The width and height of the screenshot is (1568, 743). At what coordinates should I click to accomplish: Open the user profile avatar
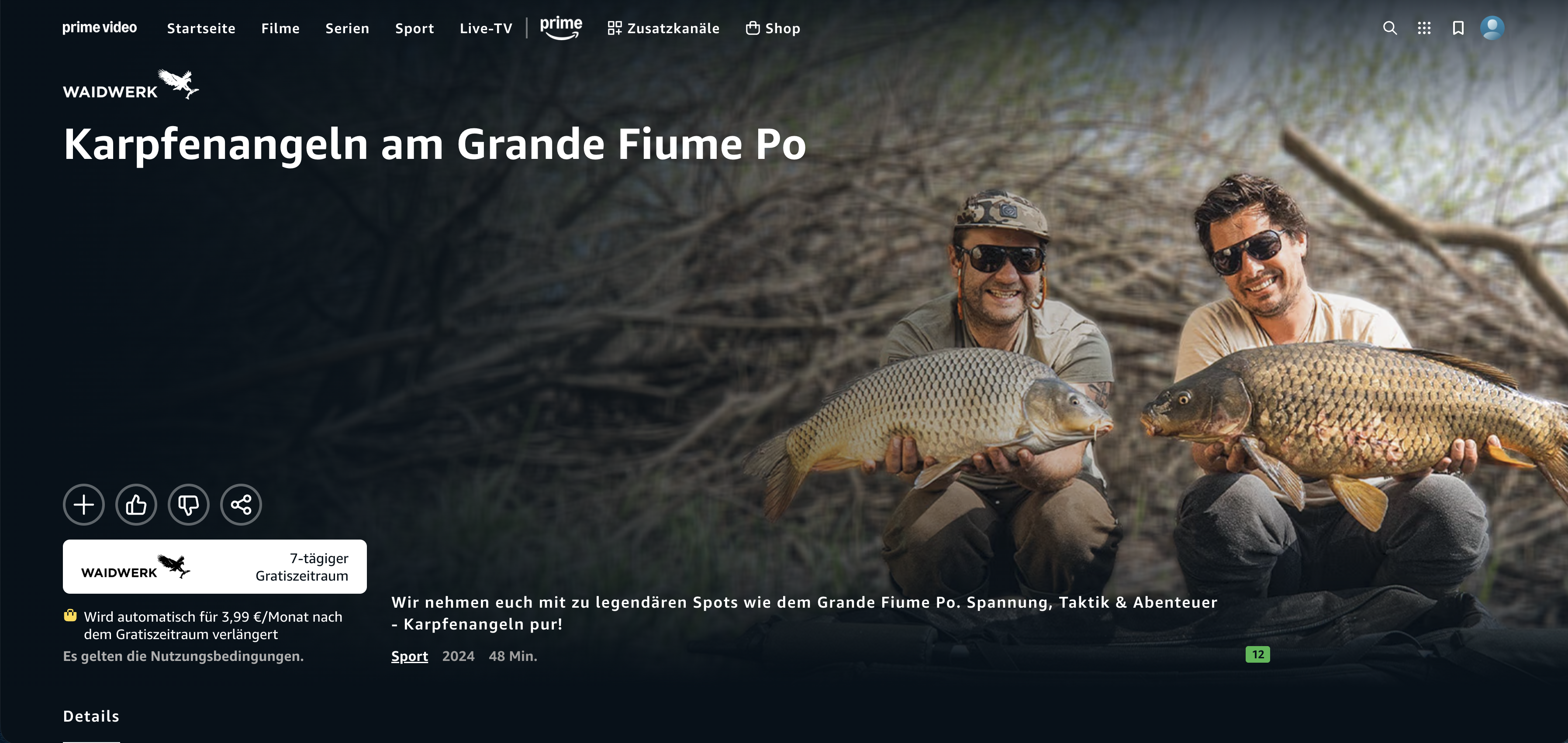click(x=1492, y=28)
